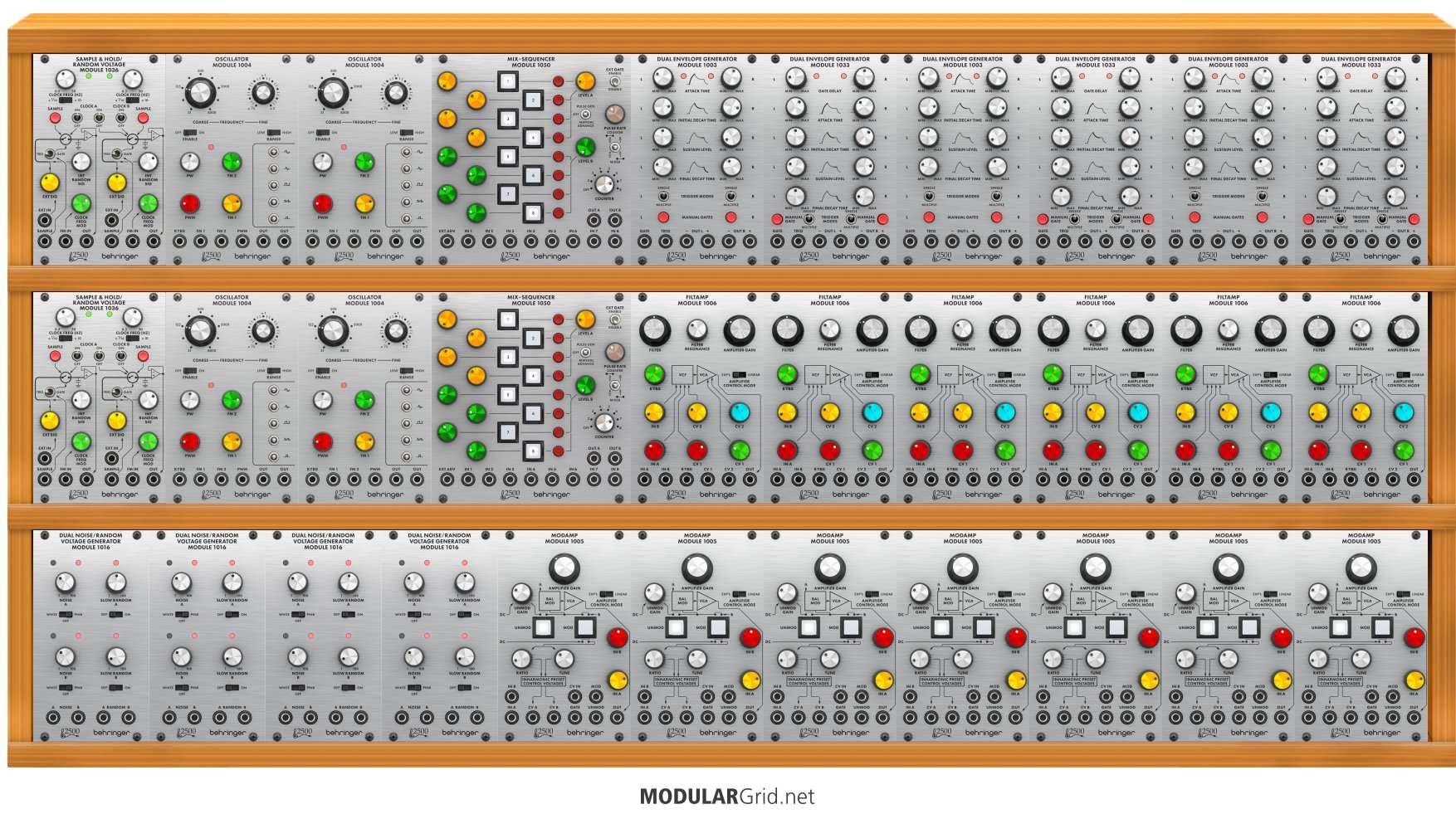
Task: Click IN 8 jack on top-row Mix-Sequencer
Action: (615, 241)
